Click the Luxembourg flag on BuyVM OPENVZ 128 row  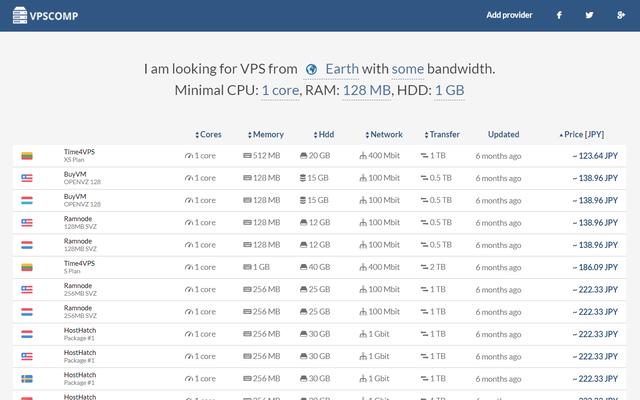click(x=27, y=200)
